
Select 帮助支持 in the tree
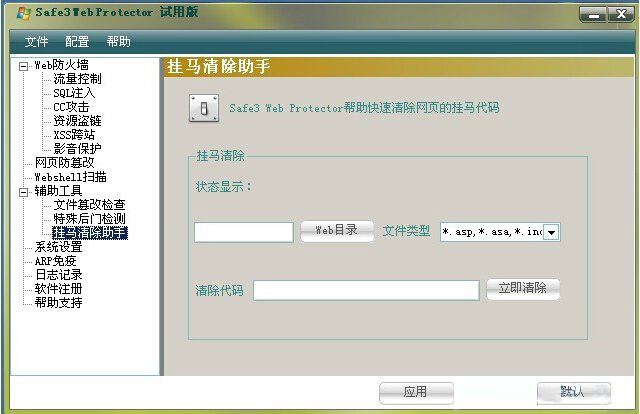(x=58, y=302)
